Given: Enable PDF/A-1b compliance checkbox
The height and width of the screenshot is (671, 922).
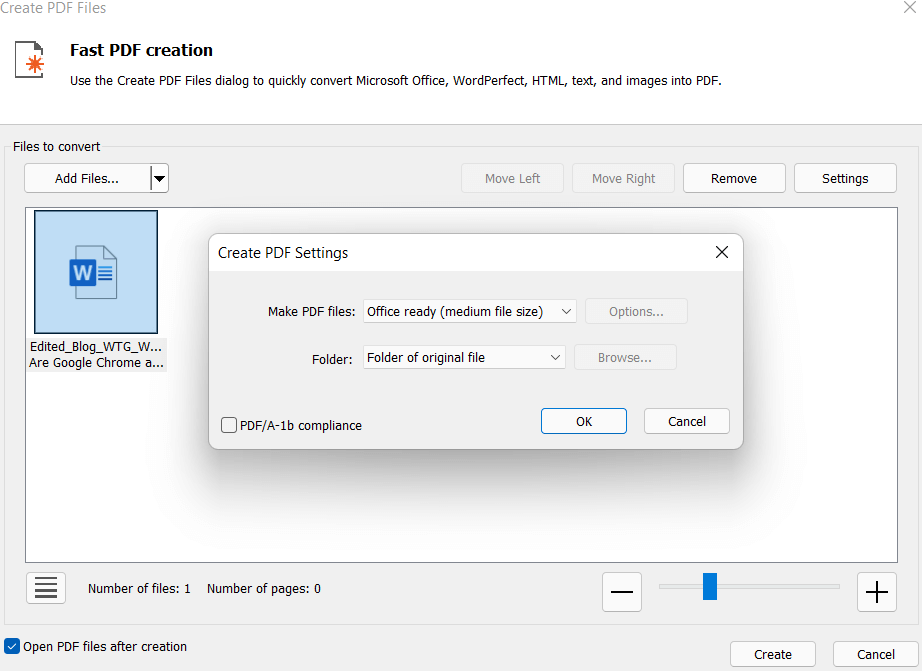Looking at the screenshot, I should (x=229, y=425).
